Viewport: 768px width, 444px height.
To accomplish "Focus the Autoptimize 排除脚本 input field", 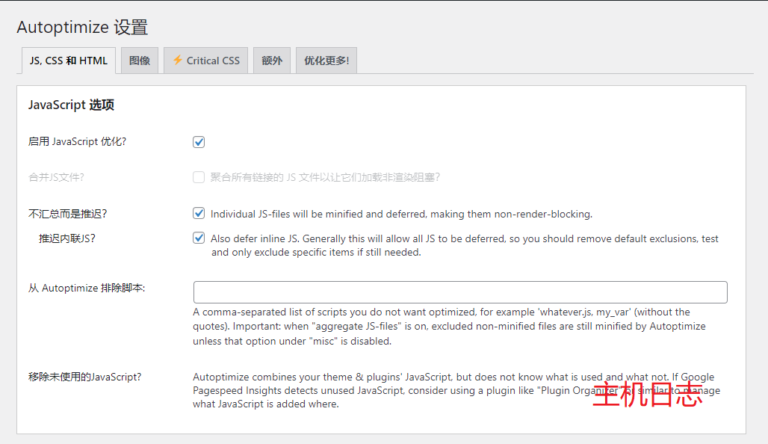I will [460, 292].
